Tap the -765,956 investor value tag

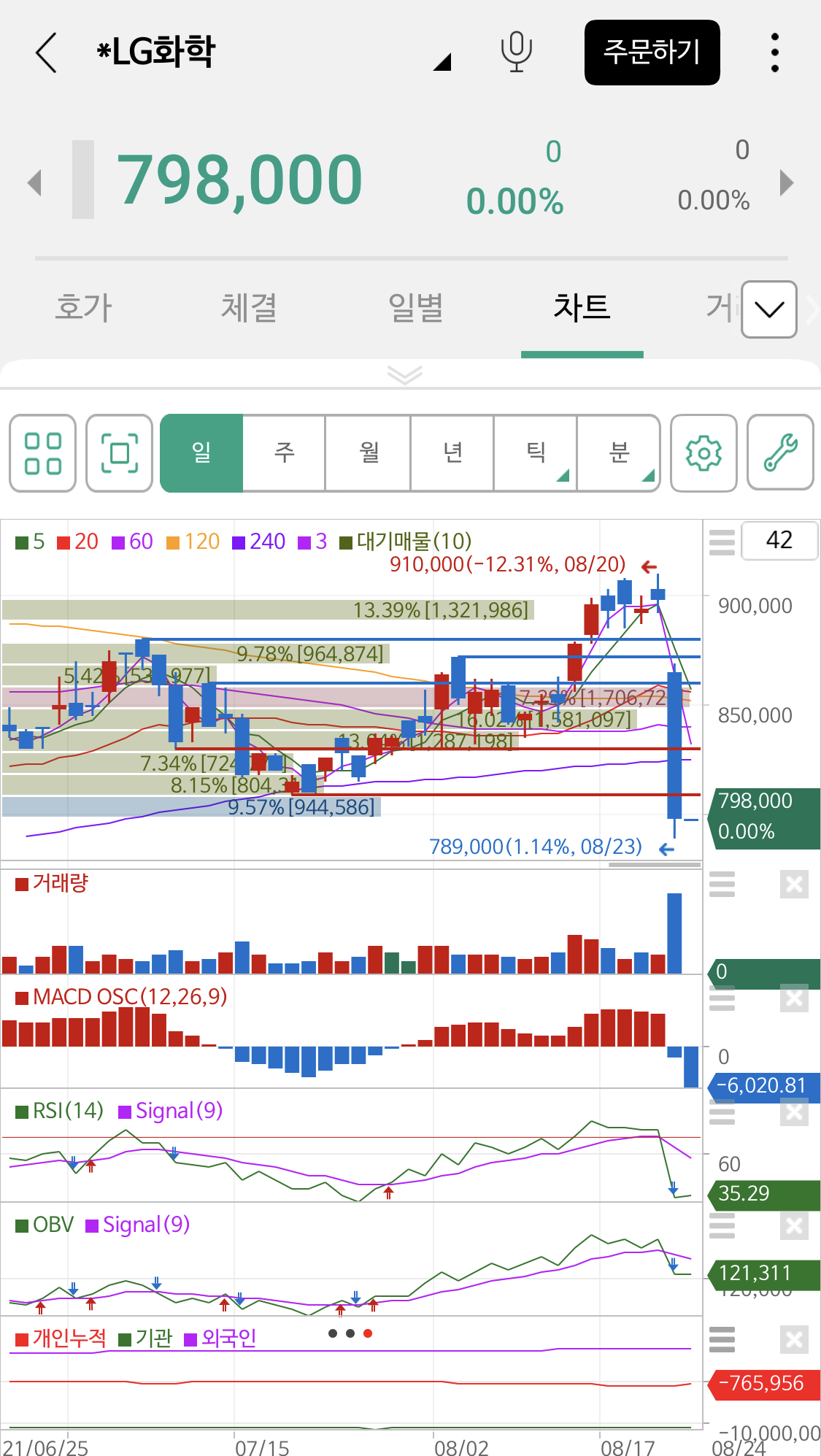coord(763,1384)
